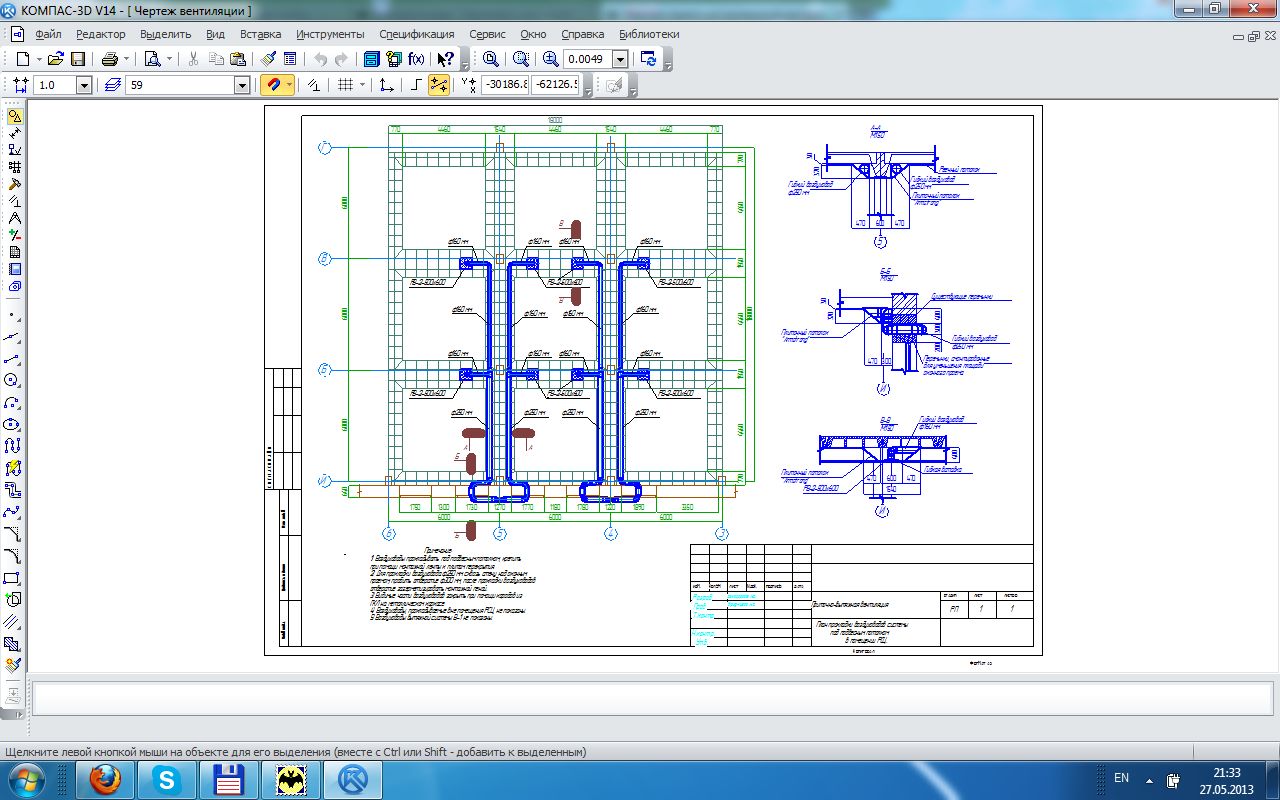Image resolution: width=1280 pixels, height=800 pixels.
Task: Select the hammer editing tools icon
Action: (x=14, y=184)
